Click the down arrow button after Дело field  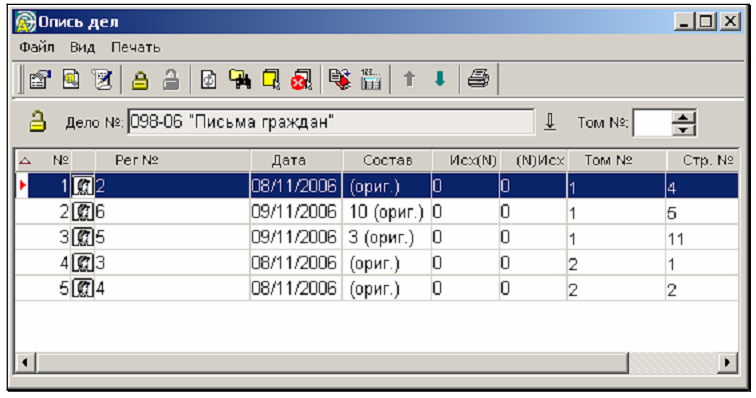pyautogui.click(x=550, y=122)
